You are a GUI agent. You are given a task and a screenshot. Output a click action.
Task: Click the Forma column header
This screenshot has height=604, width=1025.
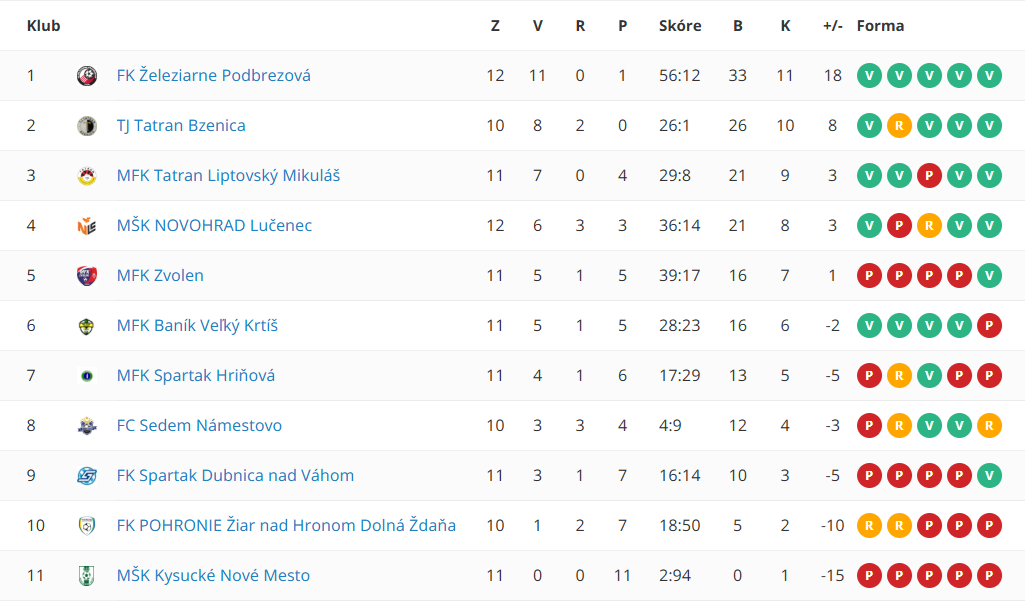click(881, 26)
